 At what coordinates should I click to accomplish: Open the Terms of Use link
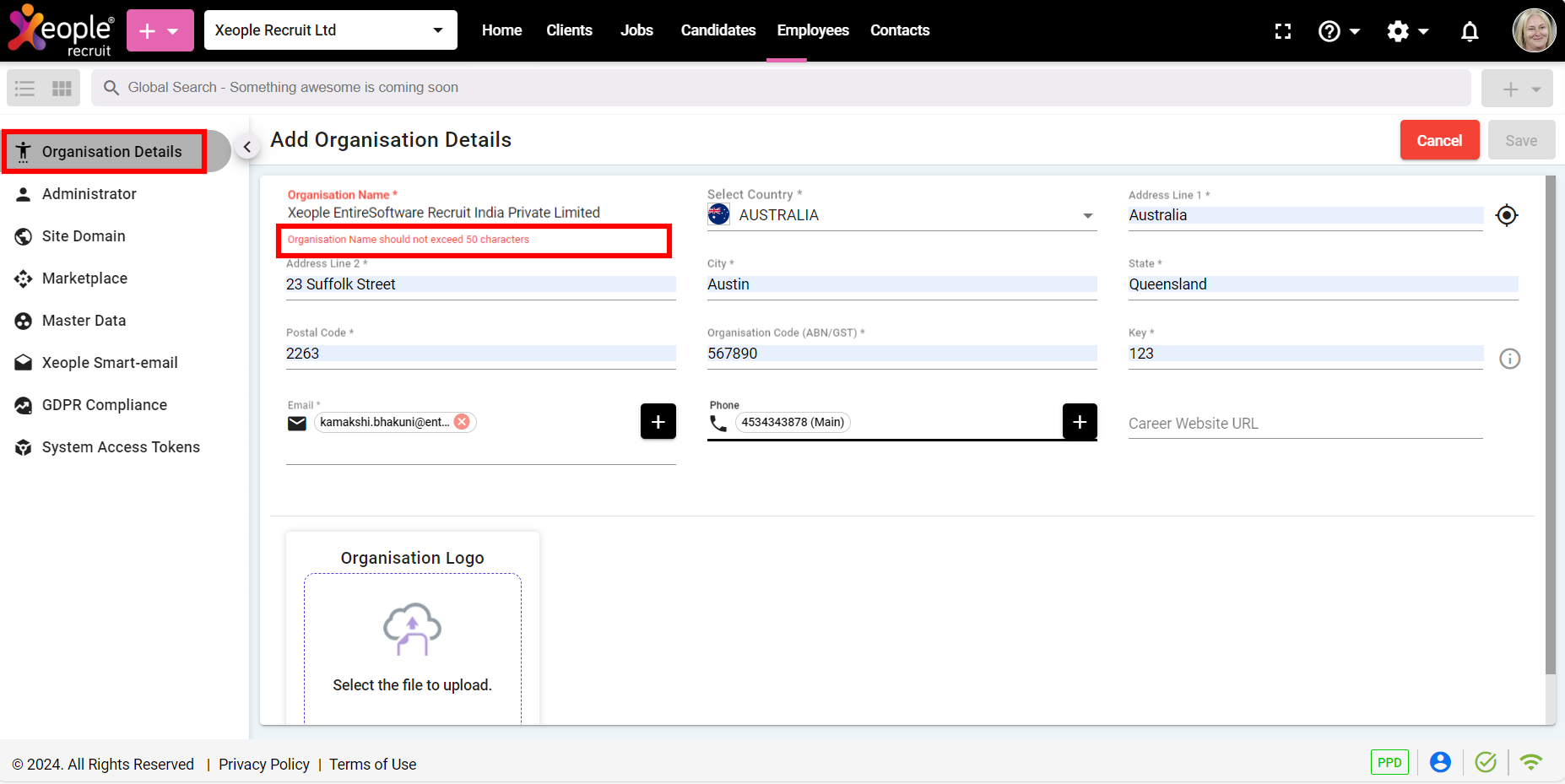[x=372, y=765]
